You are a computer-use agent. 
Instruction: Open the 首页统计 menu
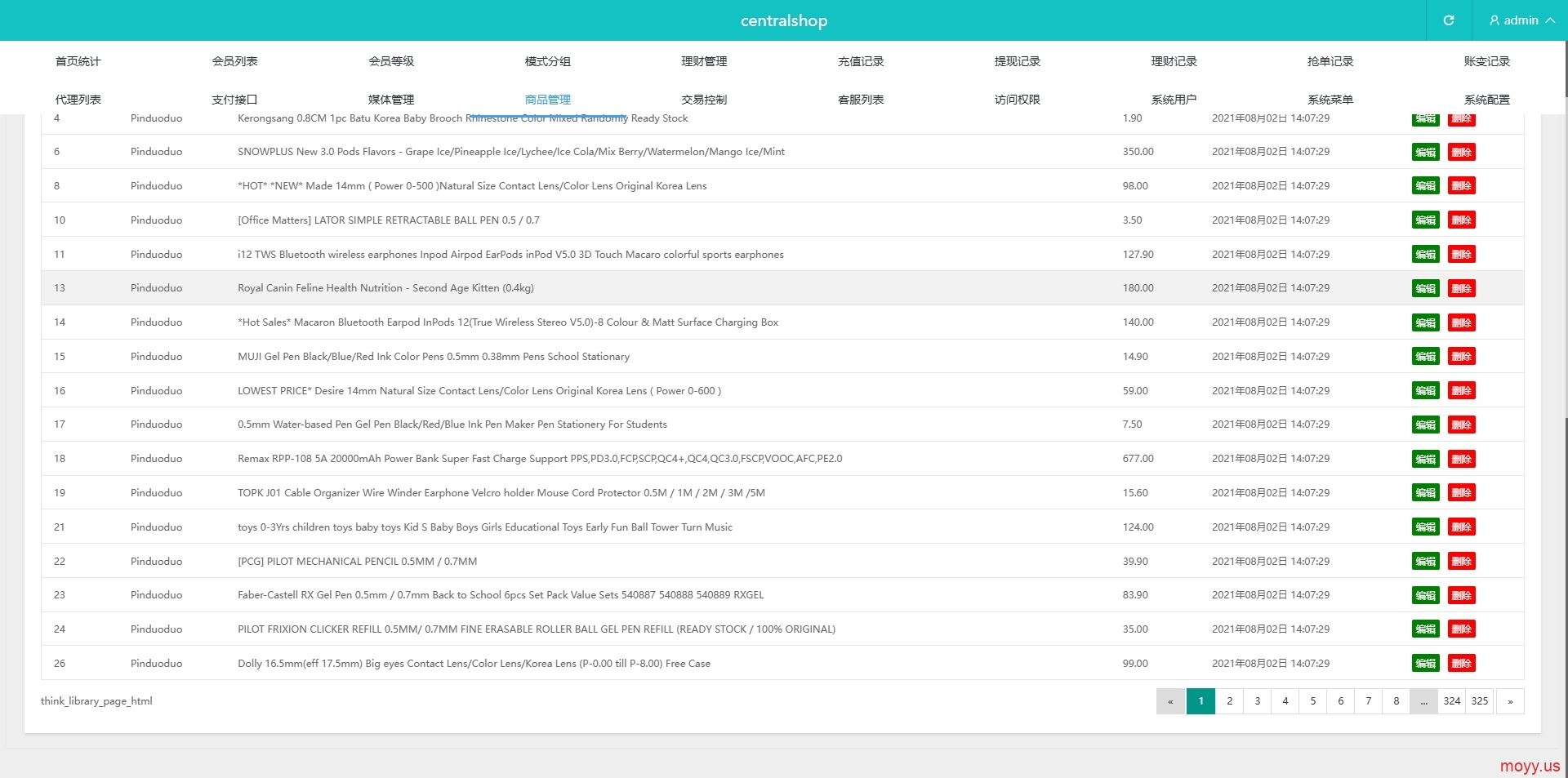(x=78, y=61)
